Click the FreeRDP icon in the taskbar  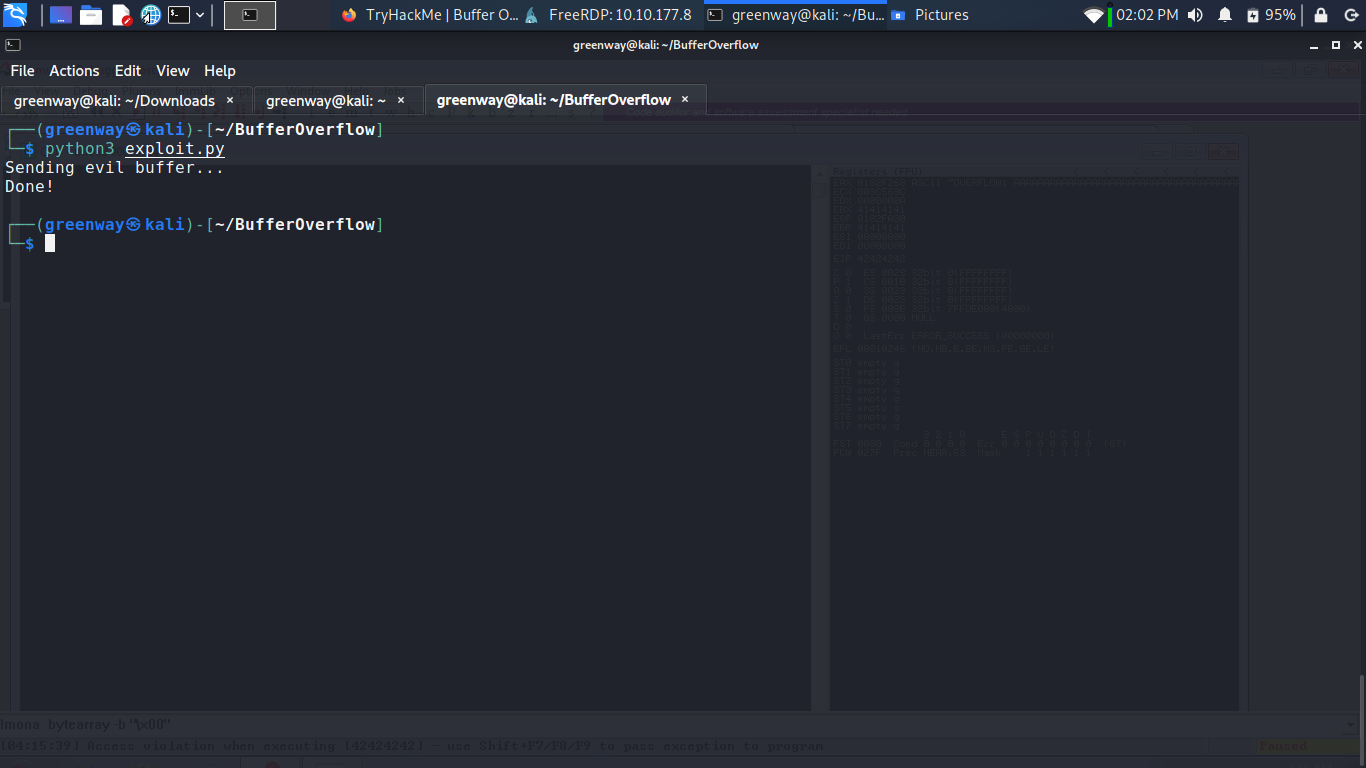531,15
